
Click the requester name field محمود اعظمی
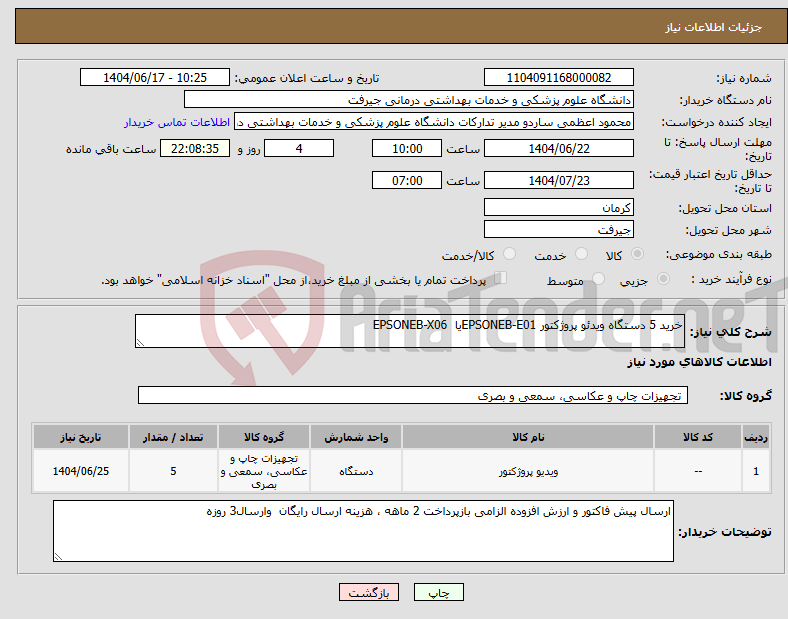tap(434, 122)
